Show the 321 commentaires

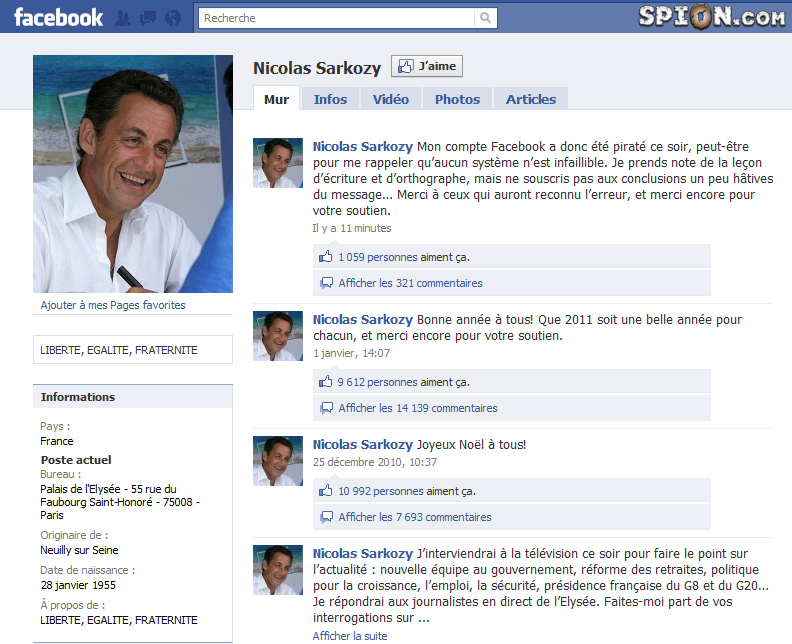pyautogui.click(x=410, y=283)
